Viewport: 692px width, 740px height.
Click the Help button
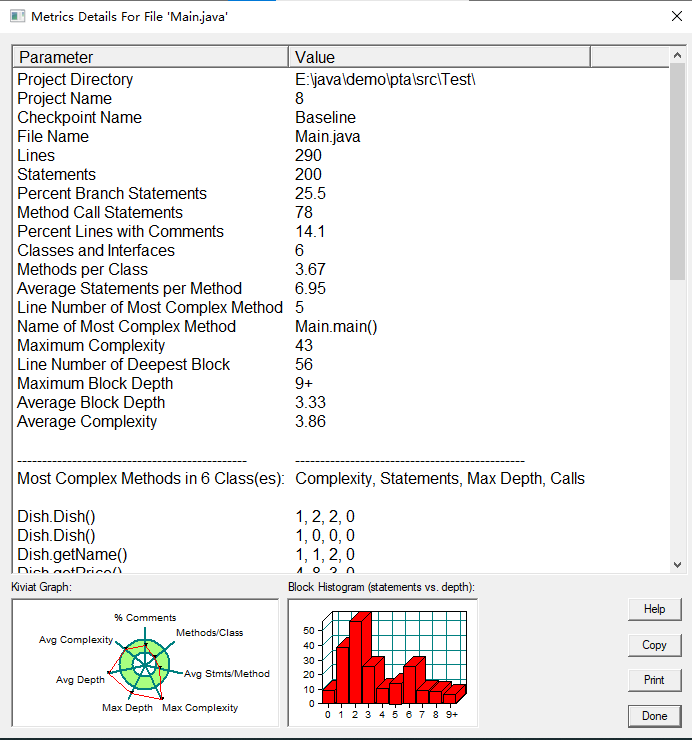(x=654, y=609)
